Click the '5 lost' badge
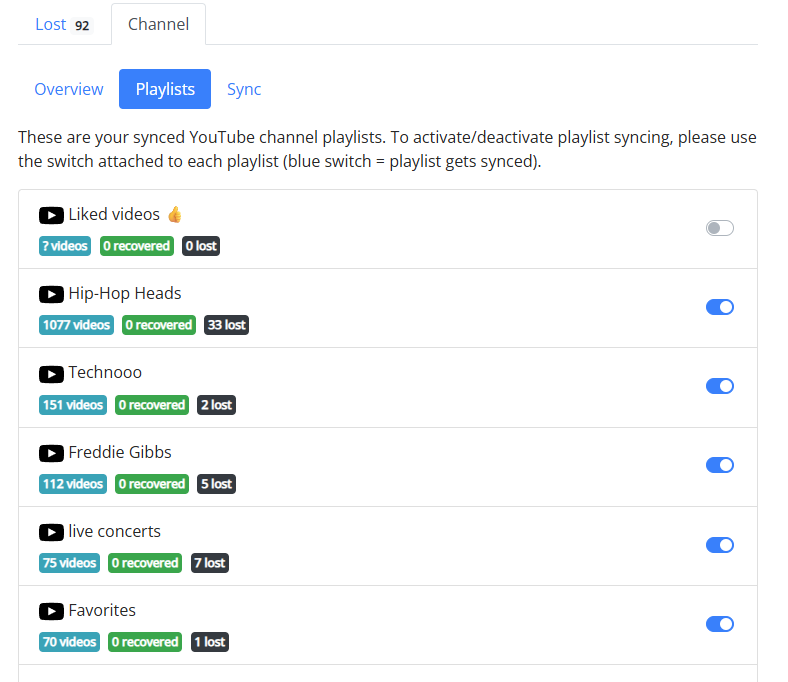Viewport: 788px width, 682px height. pyautogui.click(x=217, y=484)
